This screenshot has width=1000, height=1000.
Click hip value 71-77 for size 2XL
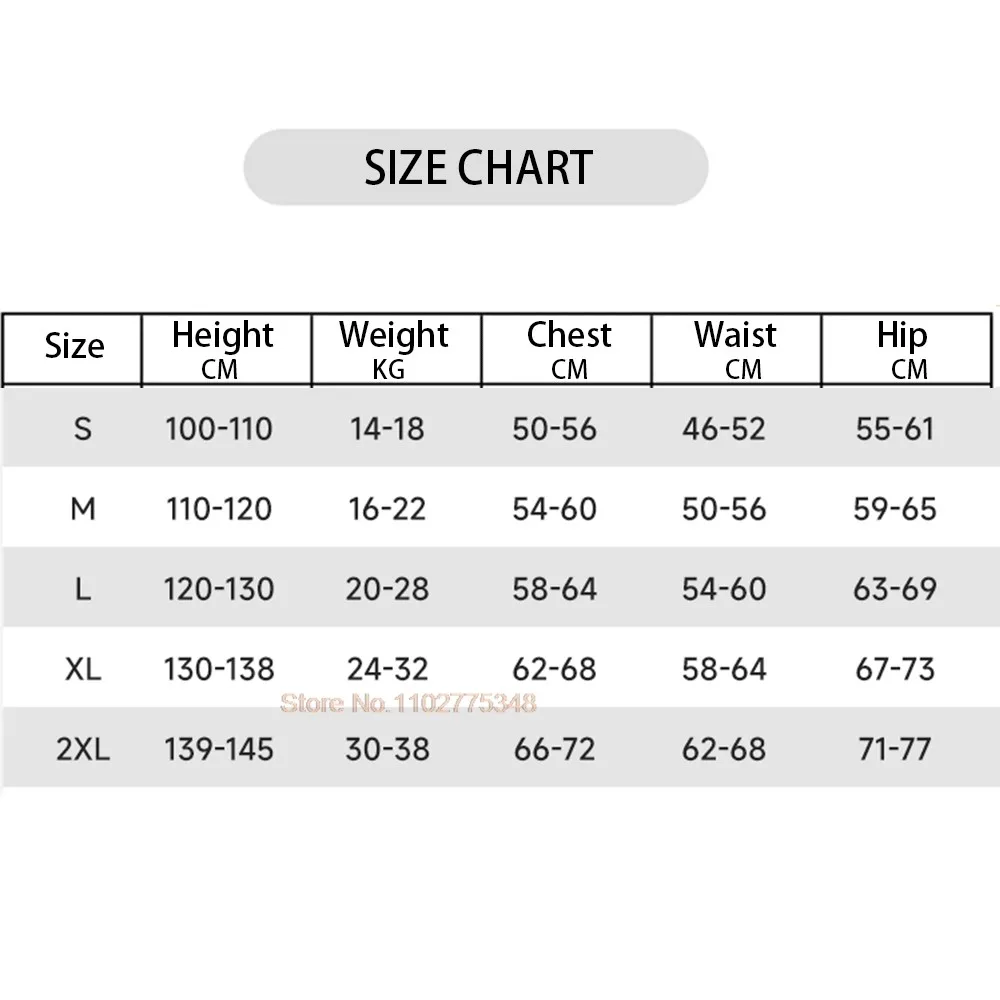tap(895, 749)
